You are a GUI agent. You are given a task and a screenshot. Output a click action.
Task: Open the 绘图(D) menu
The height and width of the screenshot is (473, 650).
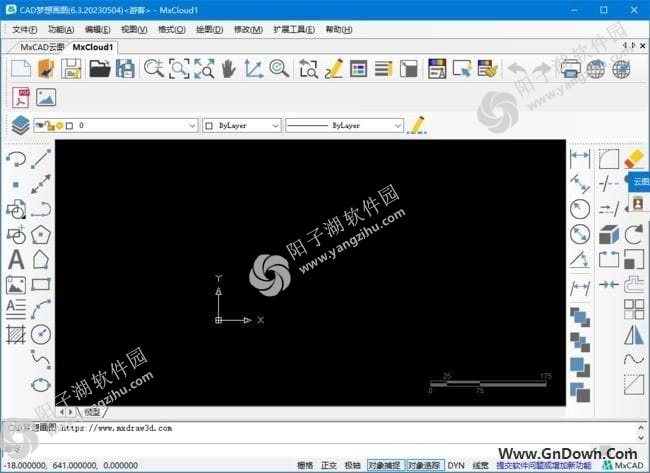pos(209,29)
